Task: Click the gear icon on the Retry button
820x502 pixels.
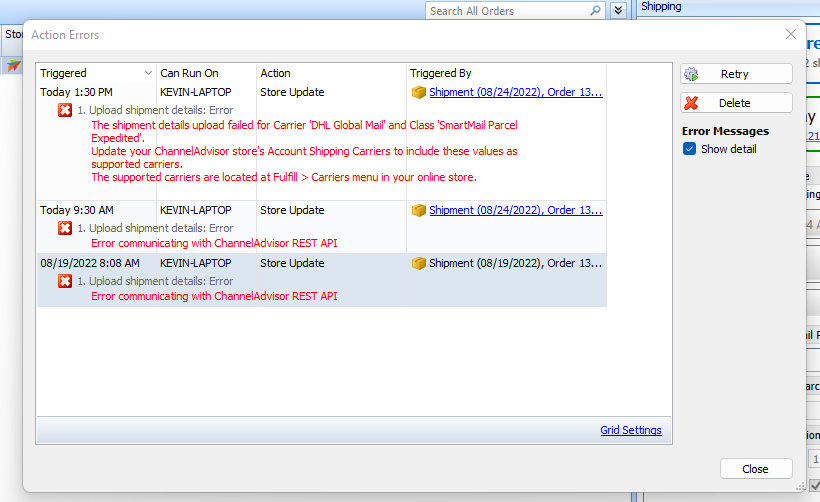Action: [691, 74]
